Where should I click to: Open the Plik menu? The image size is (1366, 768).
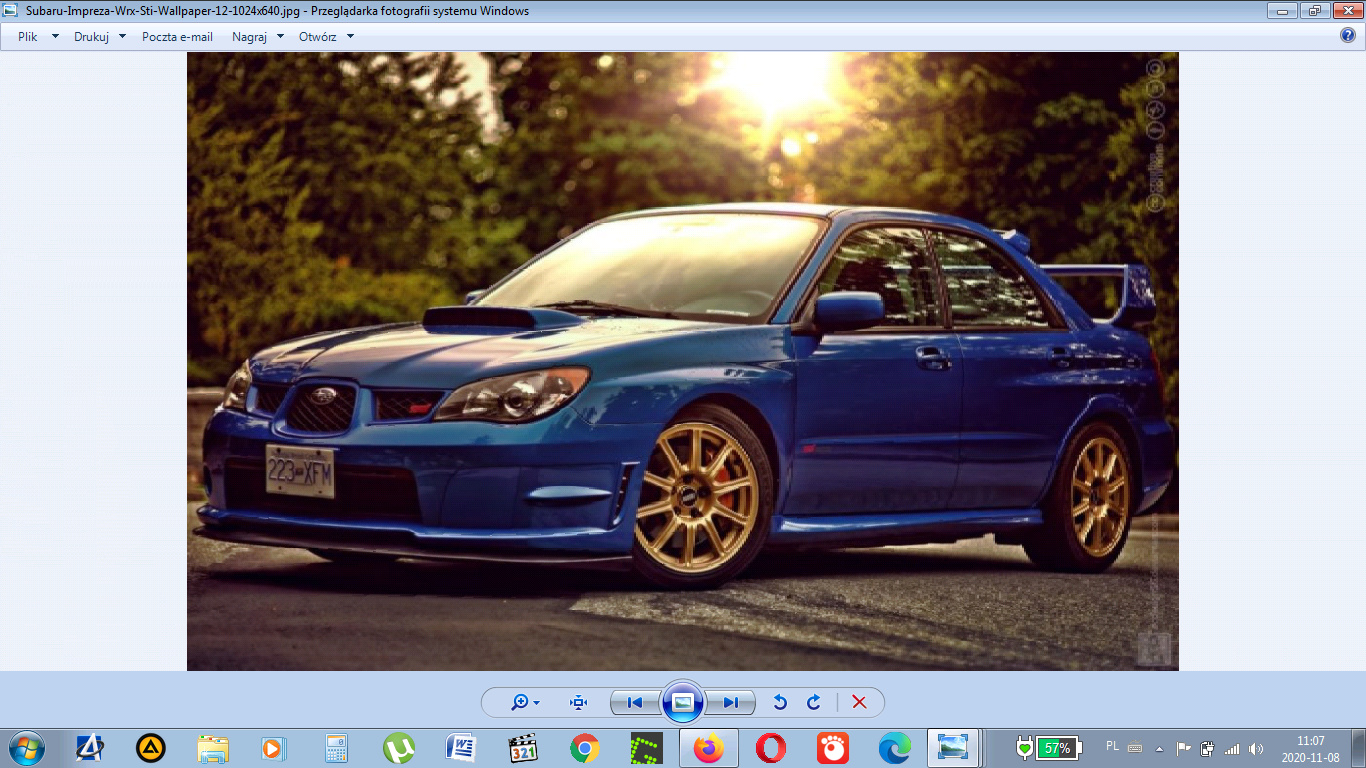28,37
